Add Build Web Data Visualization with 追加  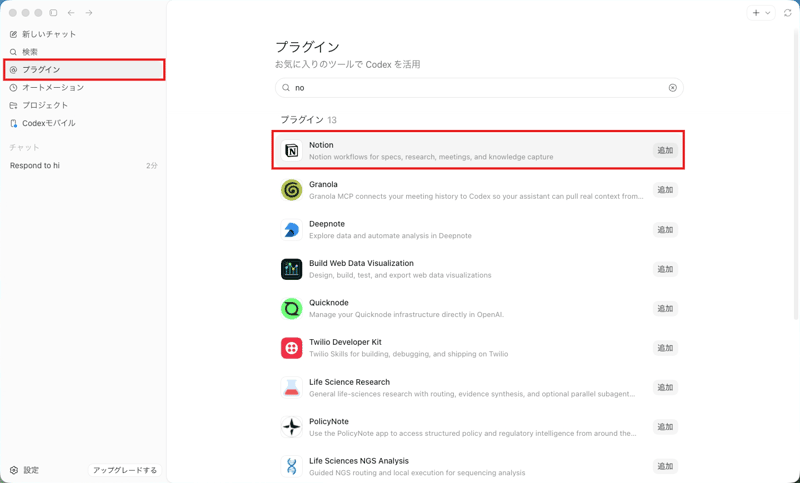click(665, 269)
